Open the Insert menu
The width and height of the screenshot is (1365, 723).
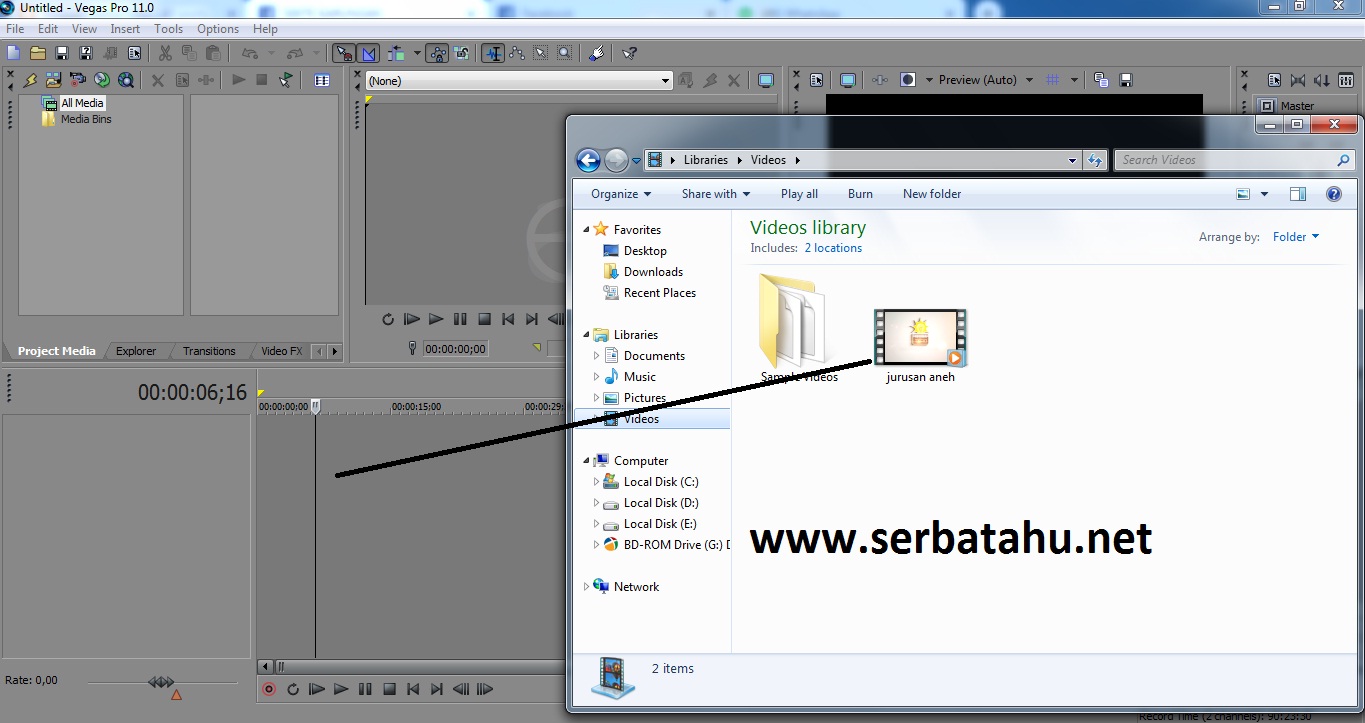click(x=125, y=29)
